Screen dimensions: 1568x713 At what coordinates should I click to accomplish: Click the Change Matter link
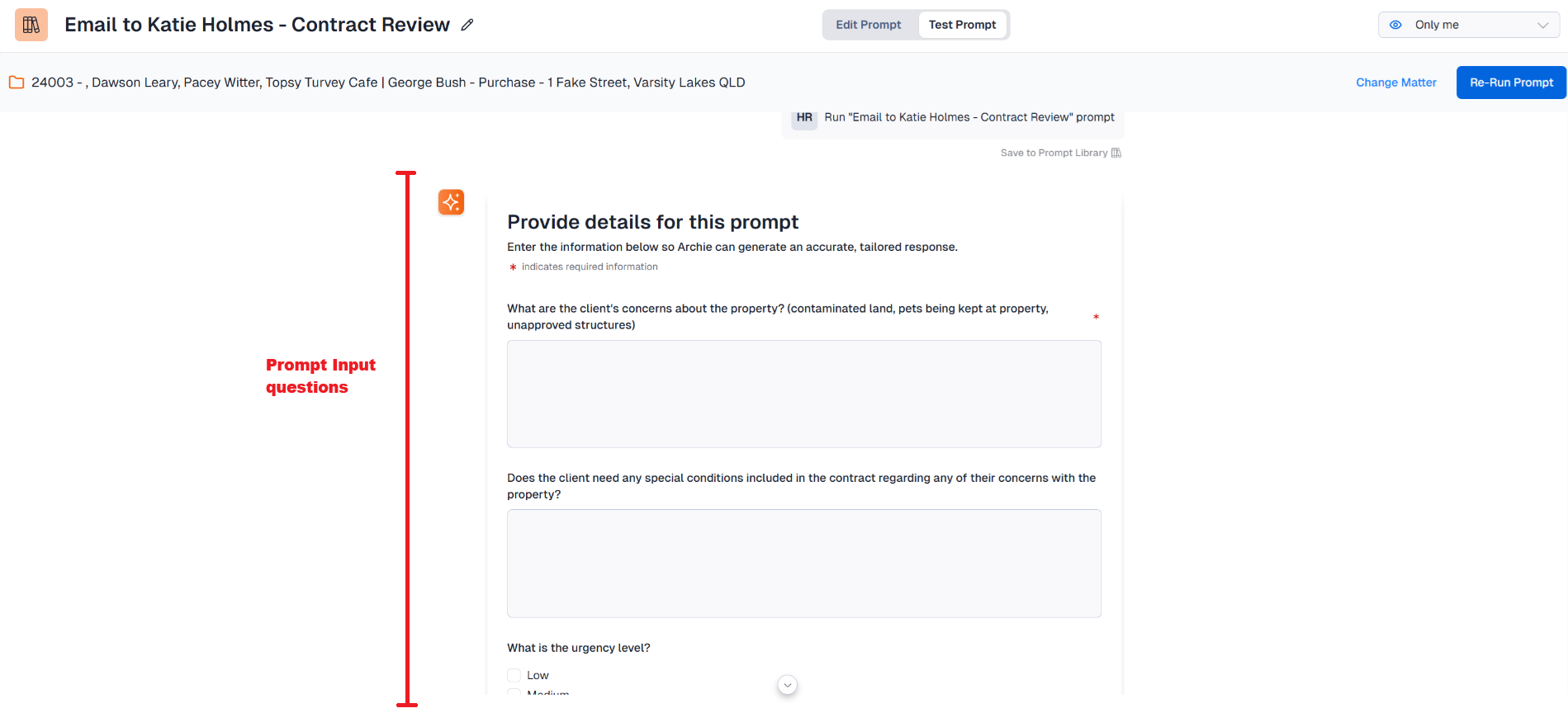pos(1395,83)
